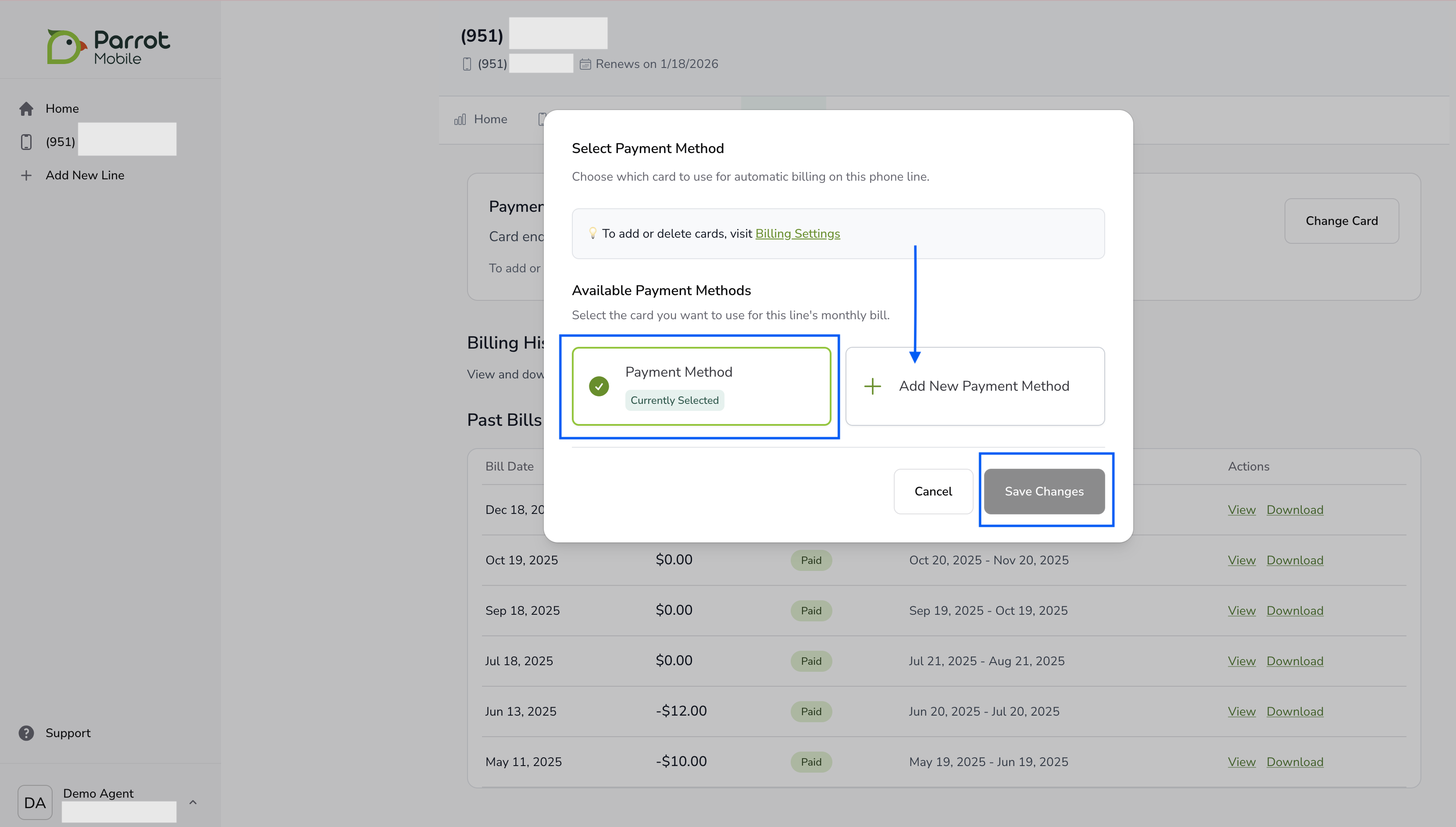View the Oct 19, 2025 bill

pos(1241,560)
